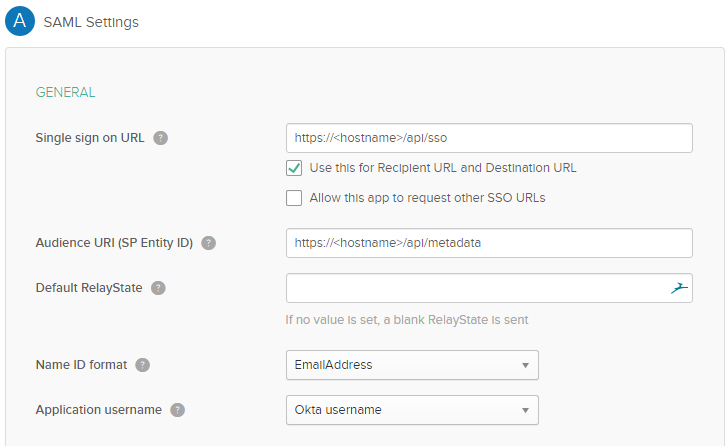
Task: Uncheck Use this for Recipient URL checkbox
Action: 294,168
